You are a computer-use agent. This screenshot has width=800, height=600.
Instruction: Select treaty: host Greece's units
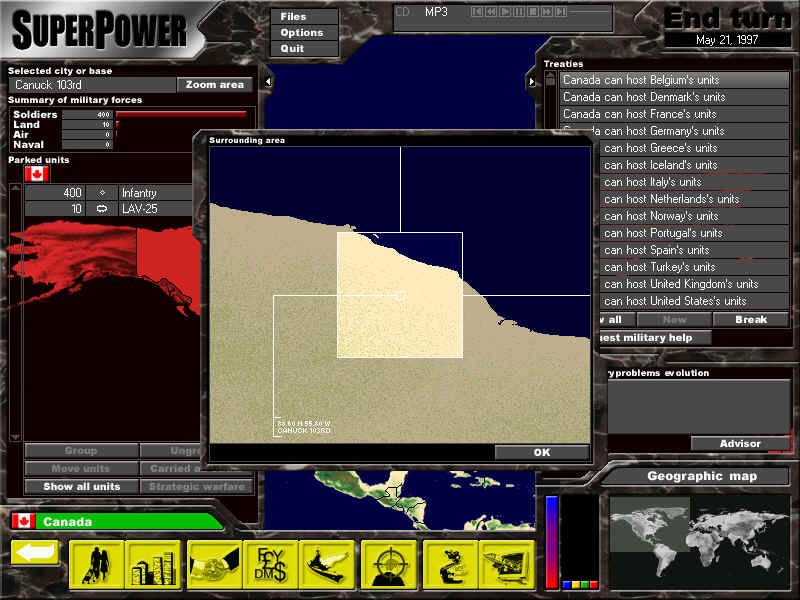coord(694,148)
